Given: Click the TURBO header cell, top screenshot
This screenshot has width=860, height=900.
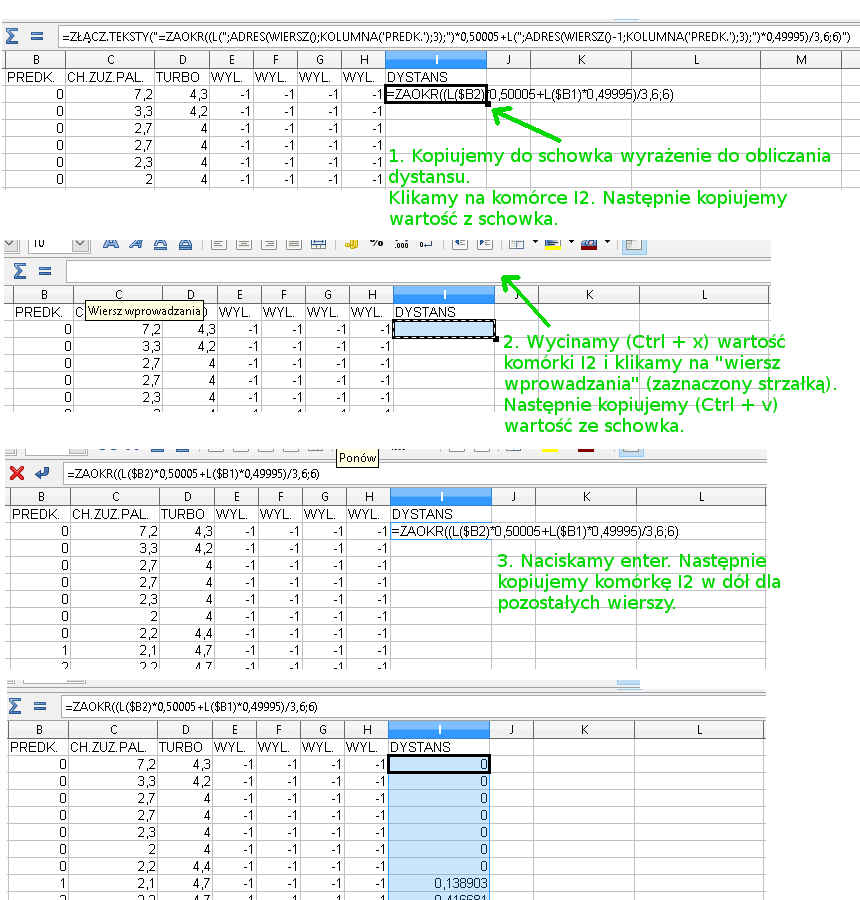Looking at the screenshot, I should pos(182,77).
